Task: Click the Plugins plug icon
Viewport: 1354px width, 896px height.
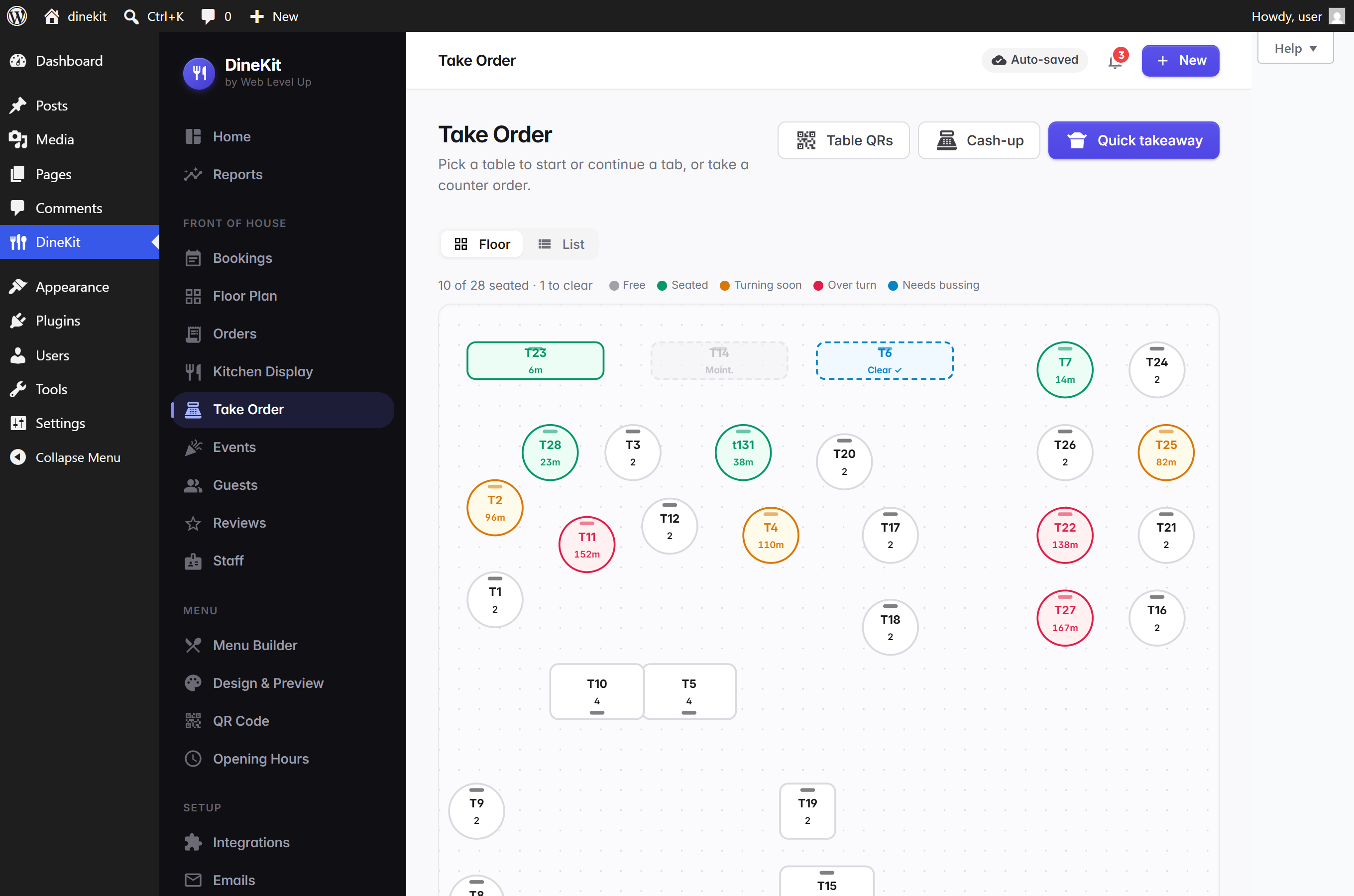Action: pyautogui.click(x=18, y=321)
